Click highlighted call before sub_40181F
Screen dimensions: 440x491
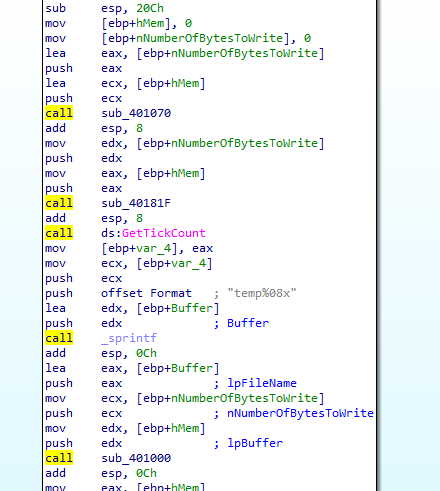pos(59,203)
